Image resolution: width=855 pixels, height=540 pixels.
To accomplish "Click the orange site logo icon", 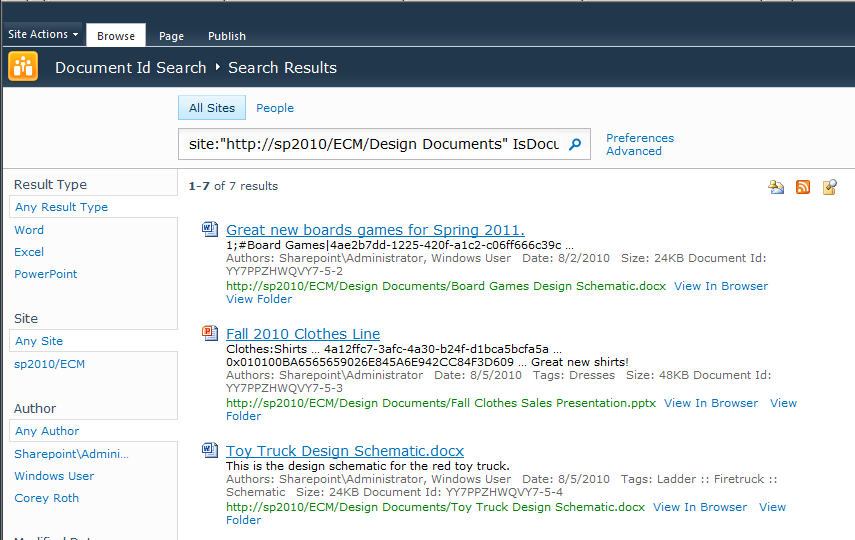I will (23, 67).
